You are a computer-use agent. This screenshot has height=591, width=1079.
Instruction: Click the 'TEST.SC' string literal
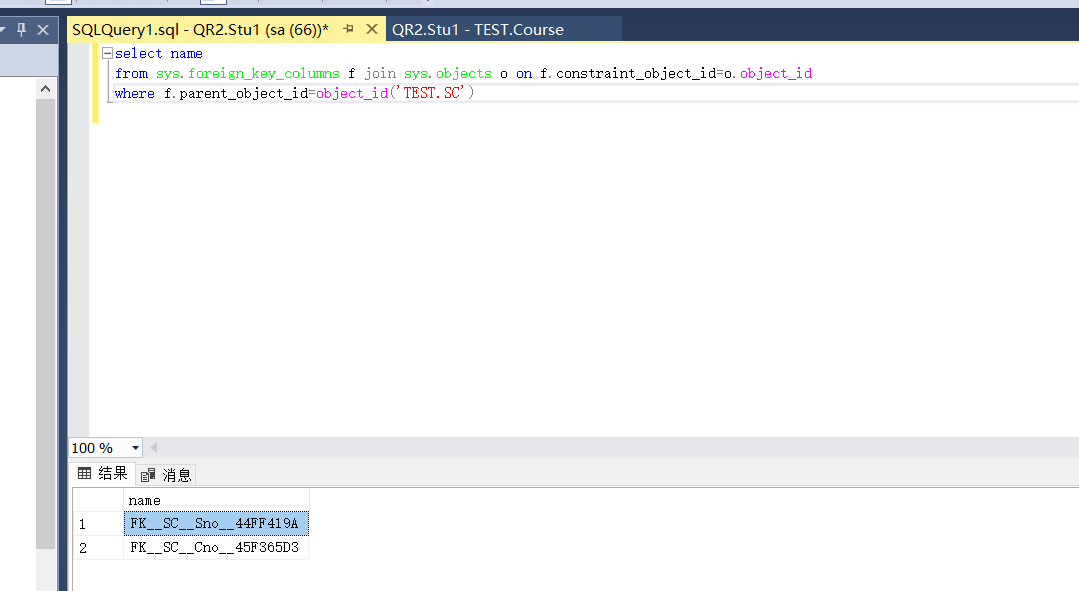pyautogui.click(x=432, y=93)
